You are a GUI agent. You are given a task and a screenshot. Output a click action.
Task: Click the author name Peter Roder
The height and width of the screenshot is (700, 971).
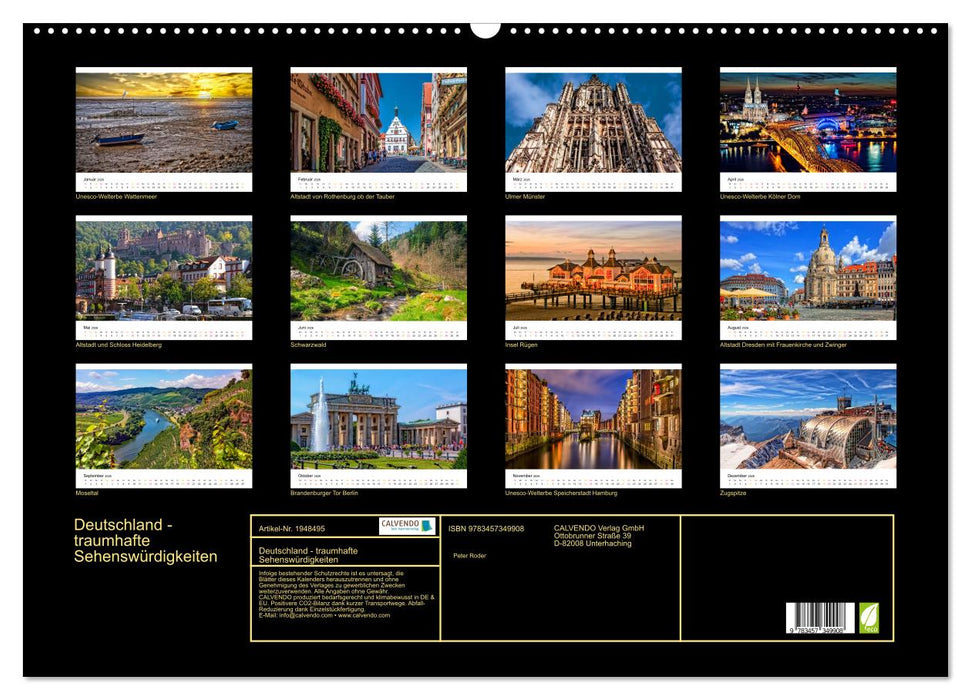[x=469, y=555]
